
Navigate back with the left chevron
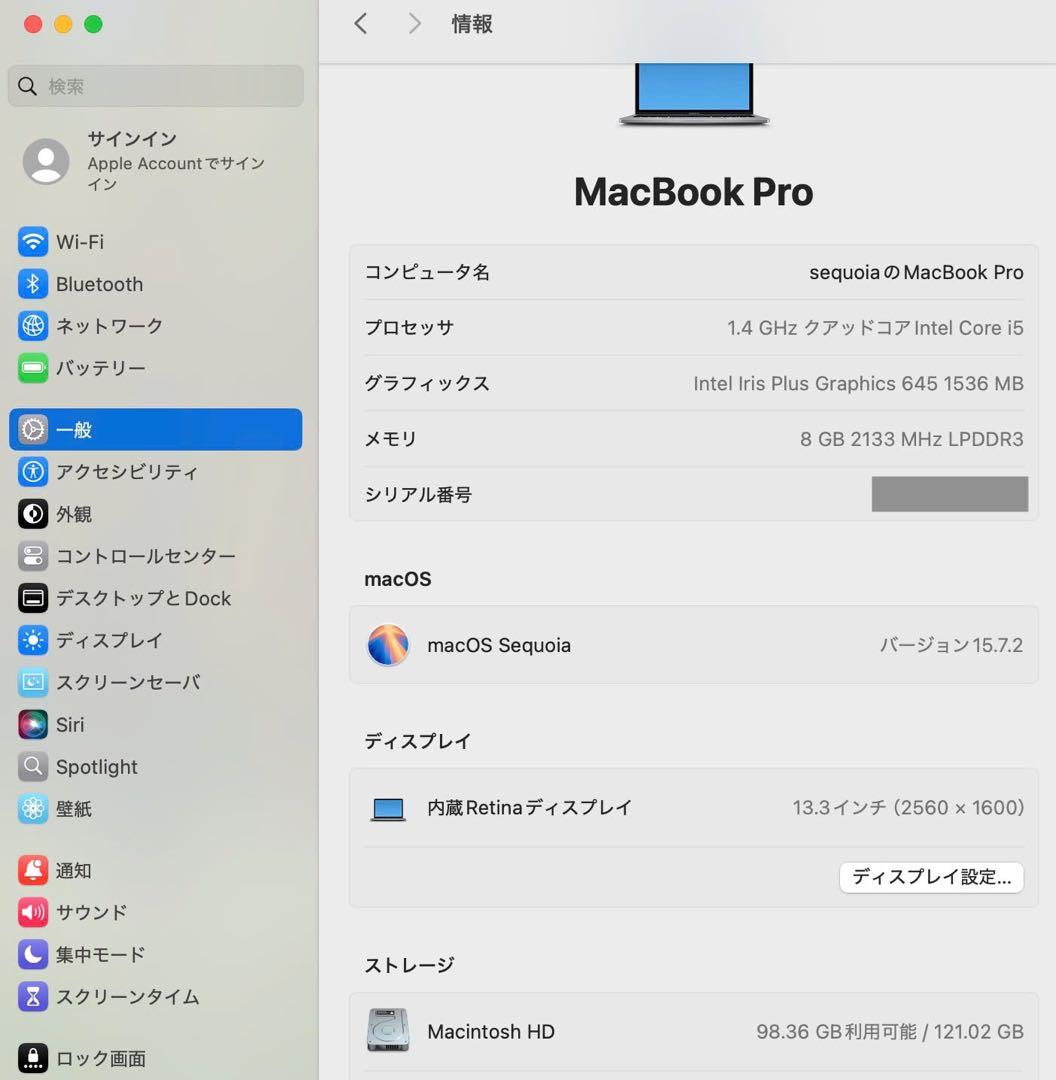point(361,23)
